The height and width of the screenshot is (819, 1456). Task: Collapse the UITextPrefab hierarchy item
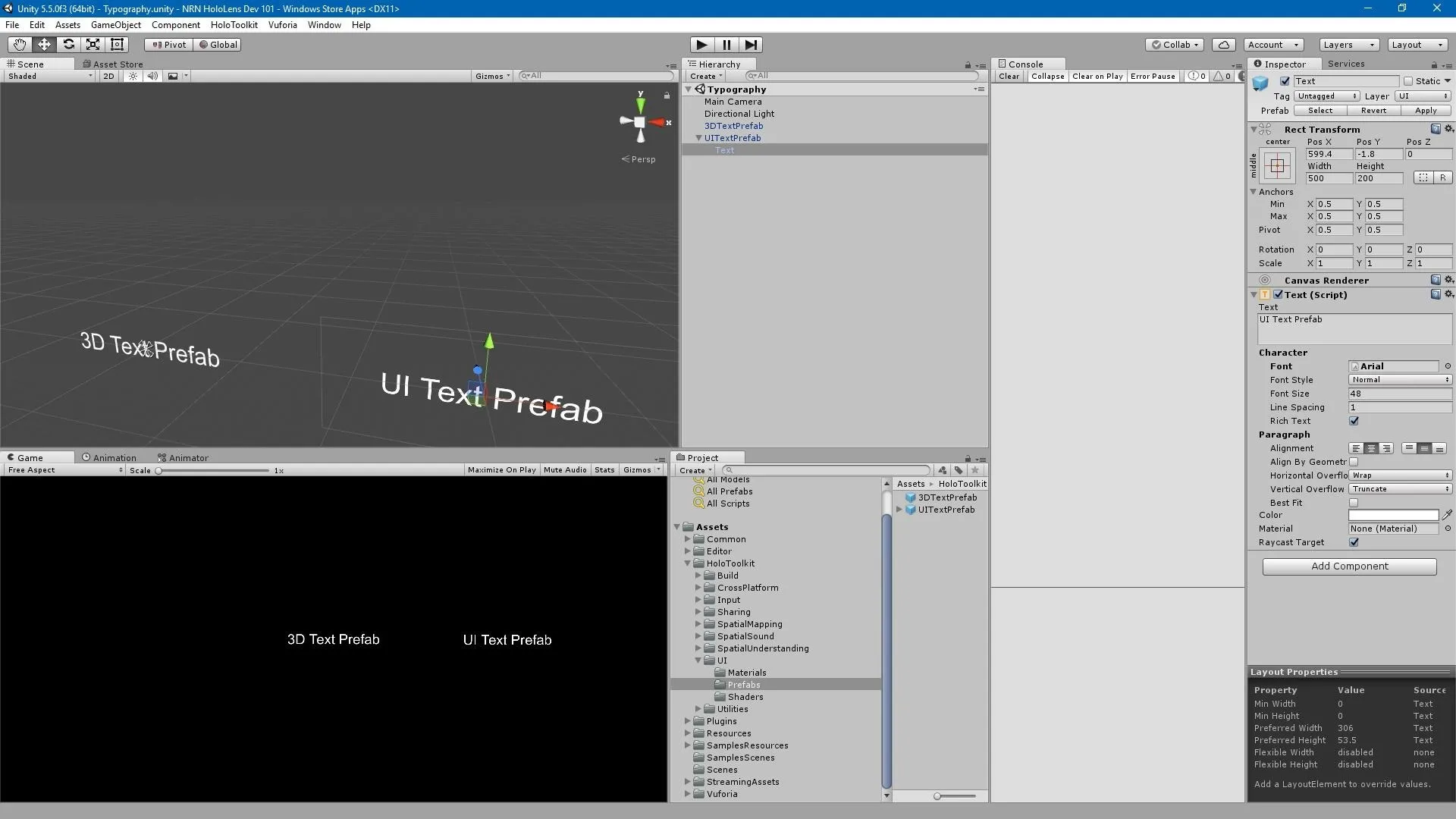[698, 138]
